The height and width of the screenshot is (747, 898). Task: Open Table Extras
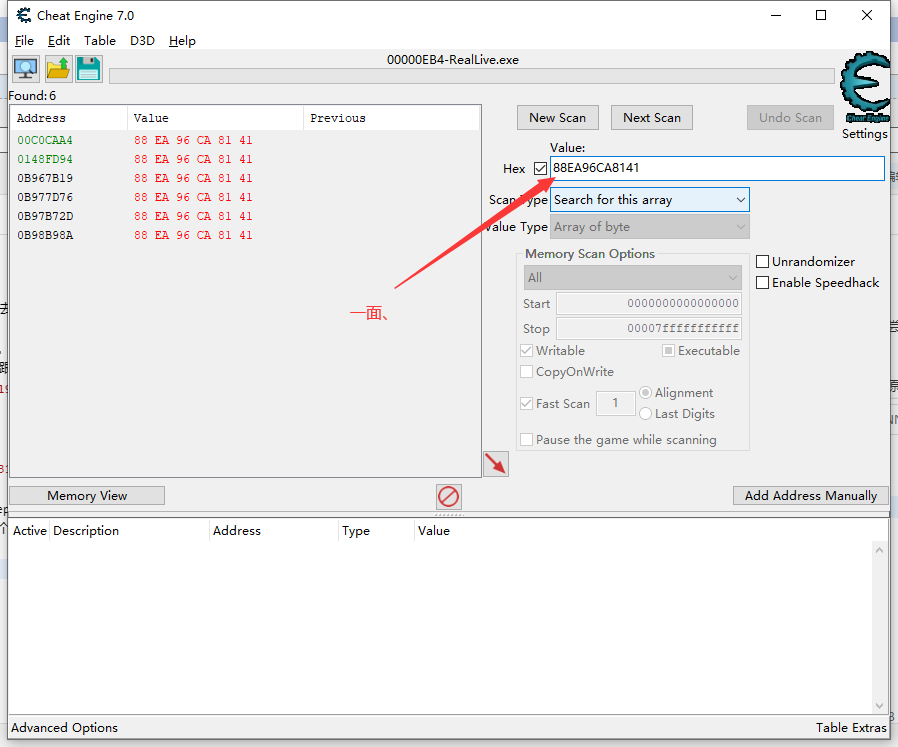click(851, 728)
